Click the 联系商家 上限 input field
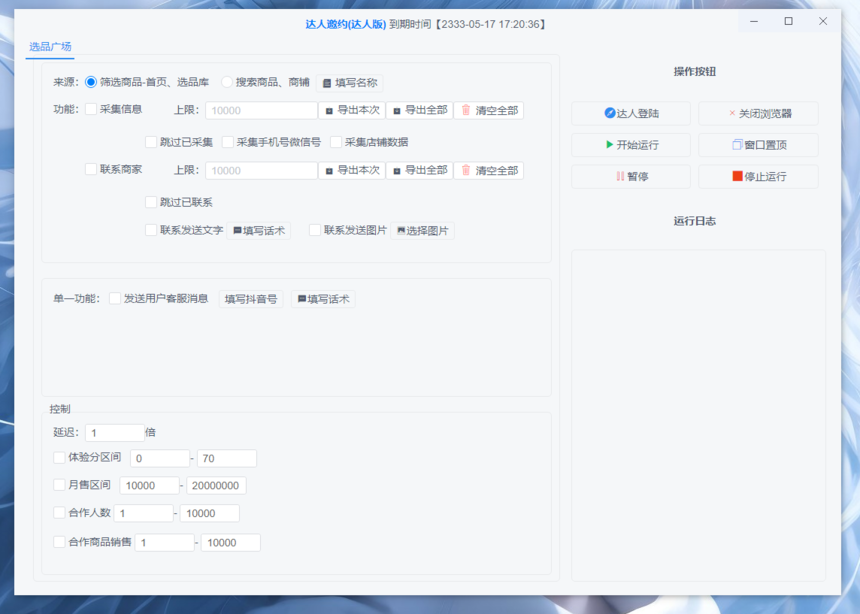 point(261,171)
